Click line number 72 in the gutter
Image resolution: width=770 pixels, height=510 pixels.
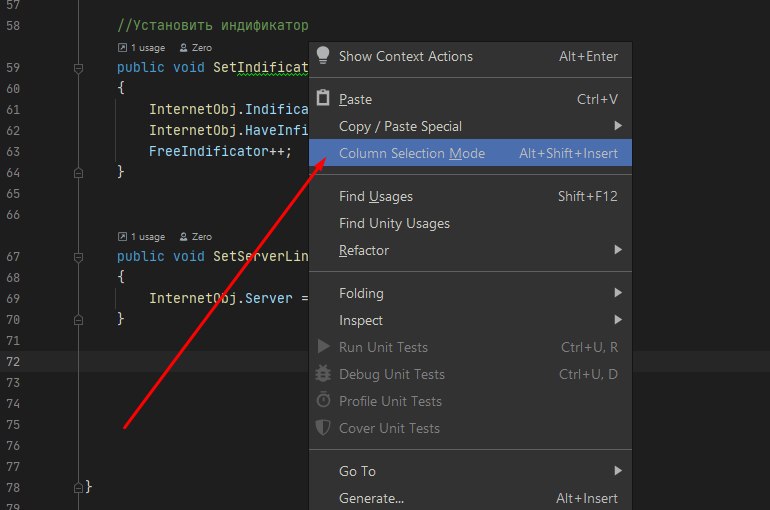pyautogui.click(x=13, y=362)
